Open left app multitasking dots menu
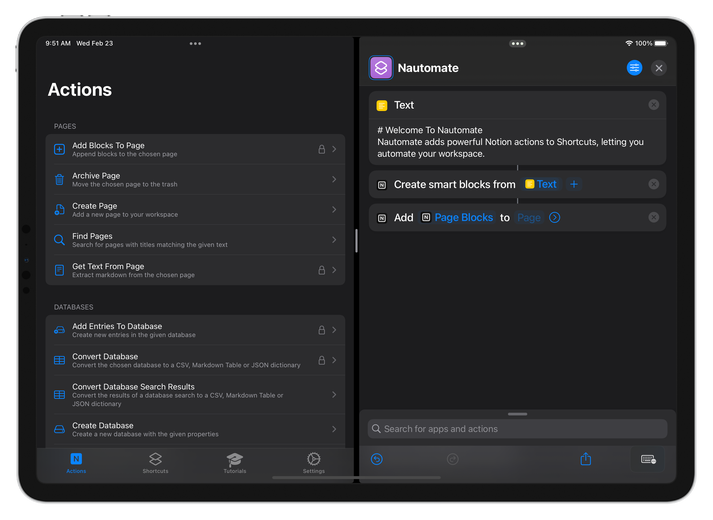This screenshot has height=520, width=713. (x=196, y=44)
